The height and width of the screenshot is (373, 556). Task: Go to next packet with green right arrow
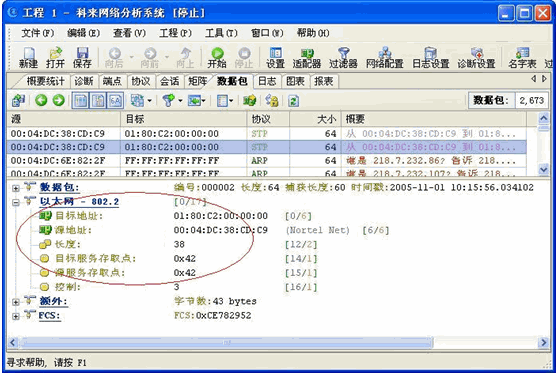click(x=59, y=100)
